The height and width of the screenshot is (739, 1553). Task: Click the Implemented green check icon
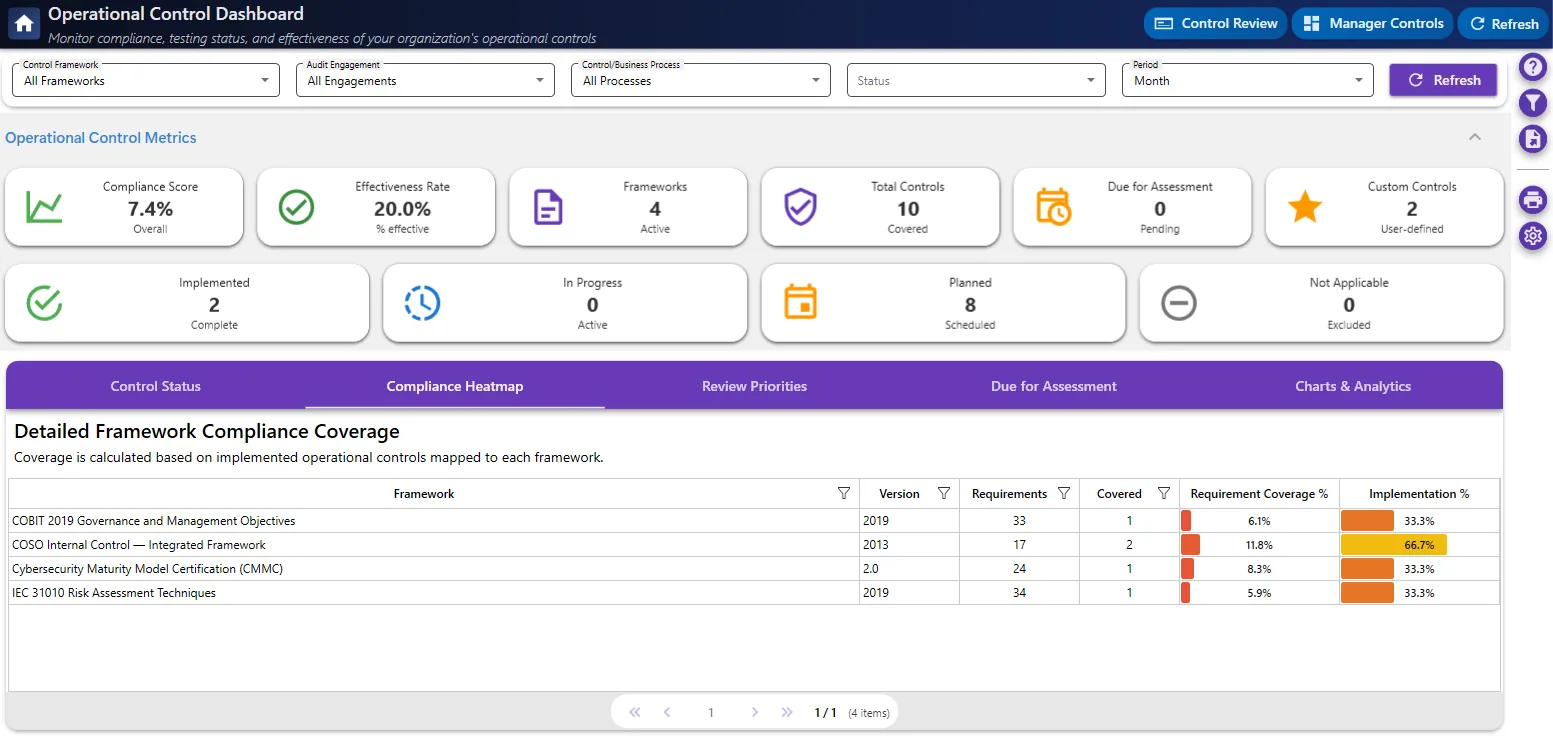tap(44, 303)
